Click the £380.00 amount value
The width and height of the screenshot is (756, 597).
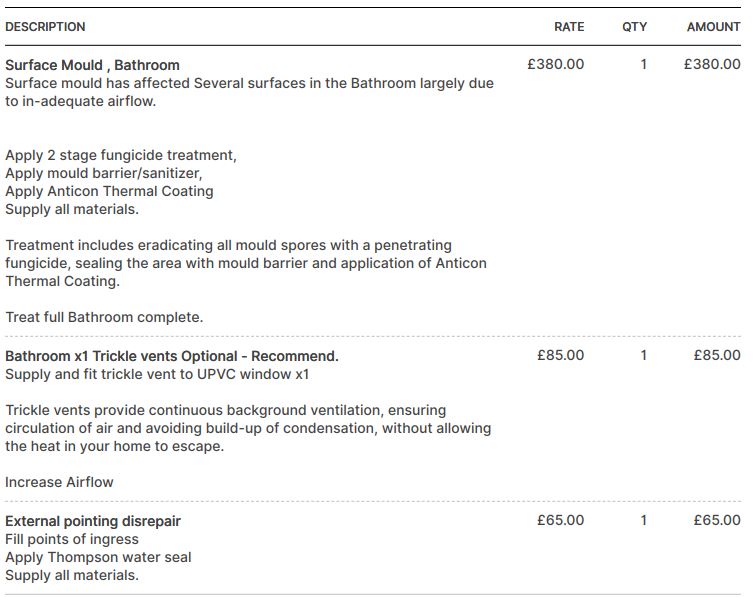point(712,64)
